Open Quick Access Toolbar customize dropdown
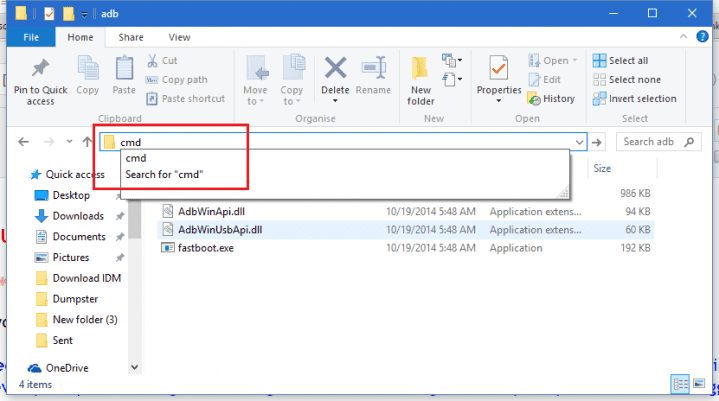719x401 pixels. (84, 14)
